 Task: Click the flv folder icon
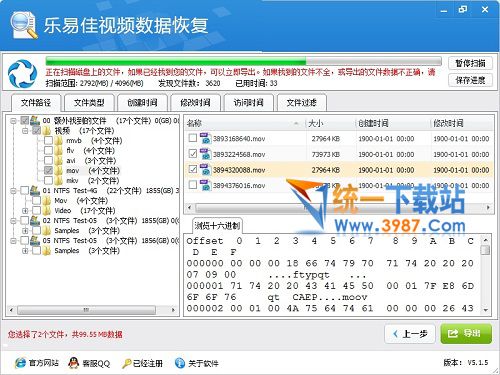click(59, 151)
